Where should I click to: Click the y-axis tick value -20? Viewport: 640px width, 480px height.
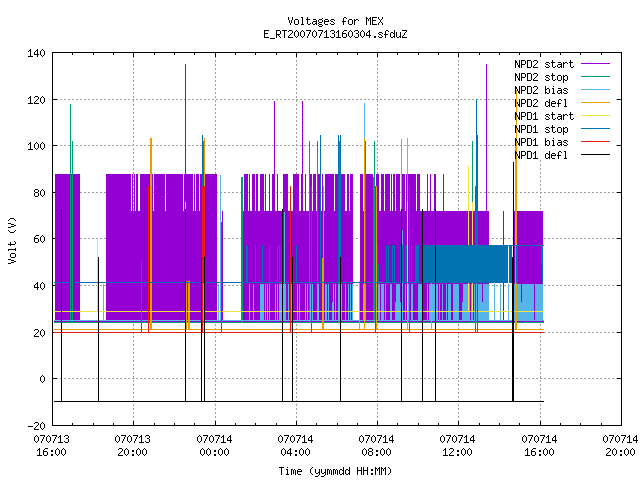[x=36, y=426]
